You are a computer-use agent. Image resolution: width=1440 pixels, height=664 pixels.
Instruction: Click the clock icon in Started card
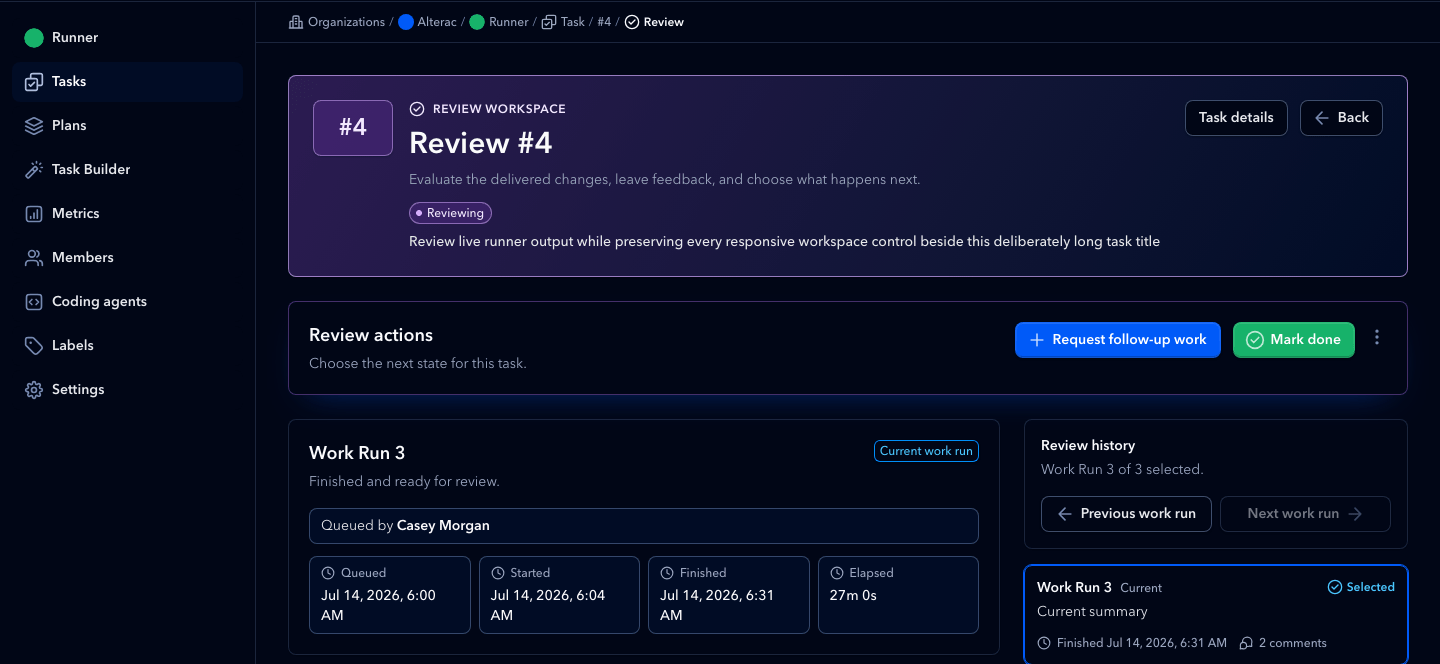click(x=497, y=573)
